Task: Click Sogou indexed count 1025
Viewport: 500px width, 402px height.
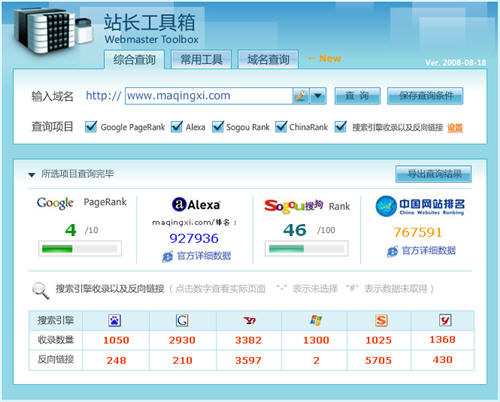Action: click(378, 340)
